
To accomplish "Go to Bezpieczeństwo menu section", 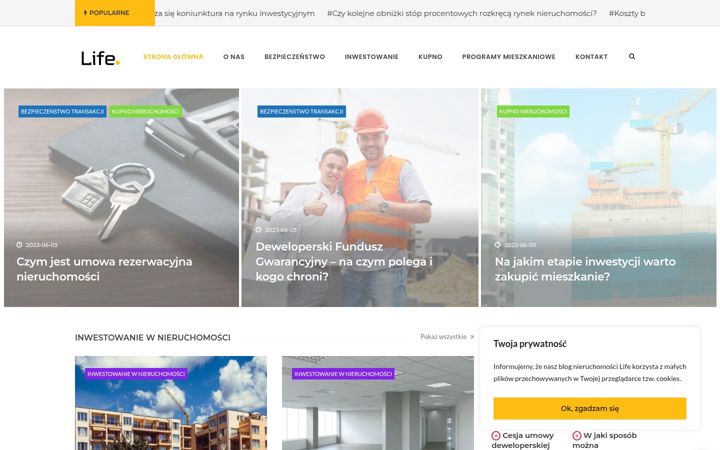I will [x=294, y=57].
